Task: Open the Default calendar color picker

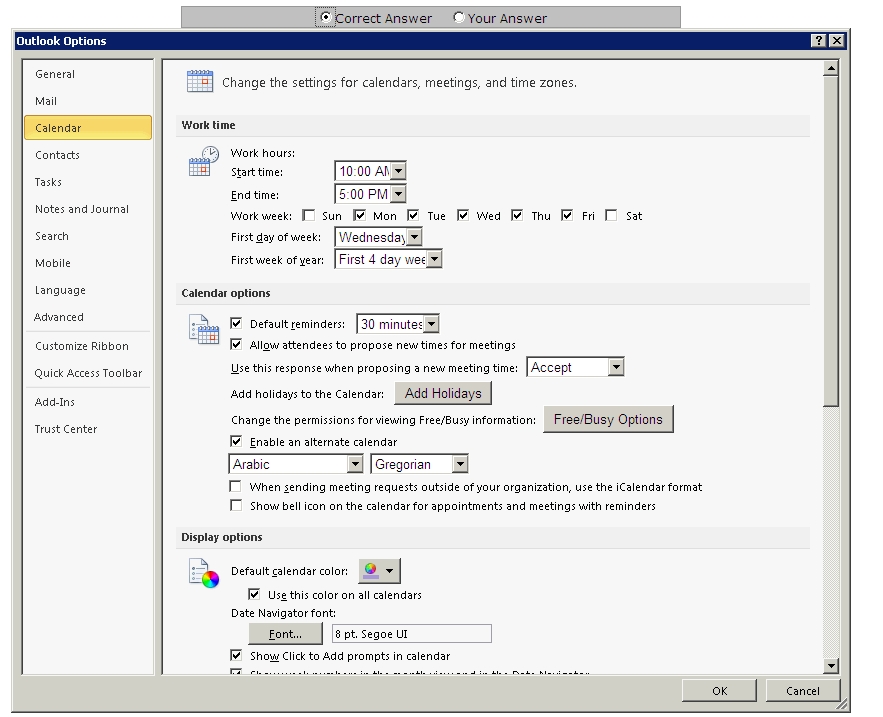Action: tap(380, 571)
